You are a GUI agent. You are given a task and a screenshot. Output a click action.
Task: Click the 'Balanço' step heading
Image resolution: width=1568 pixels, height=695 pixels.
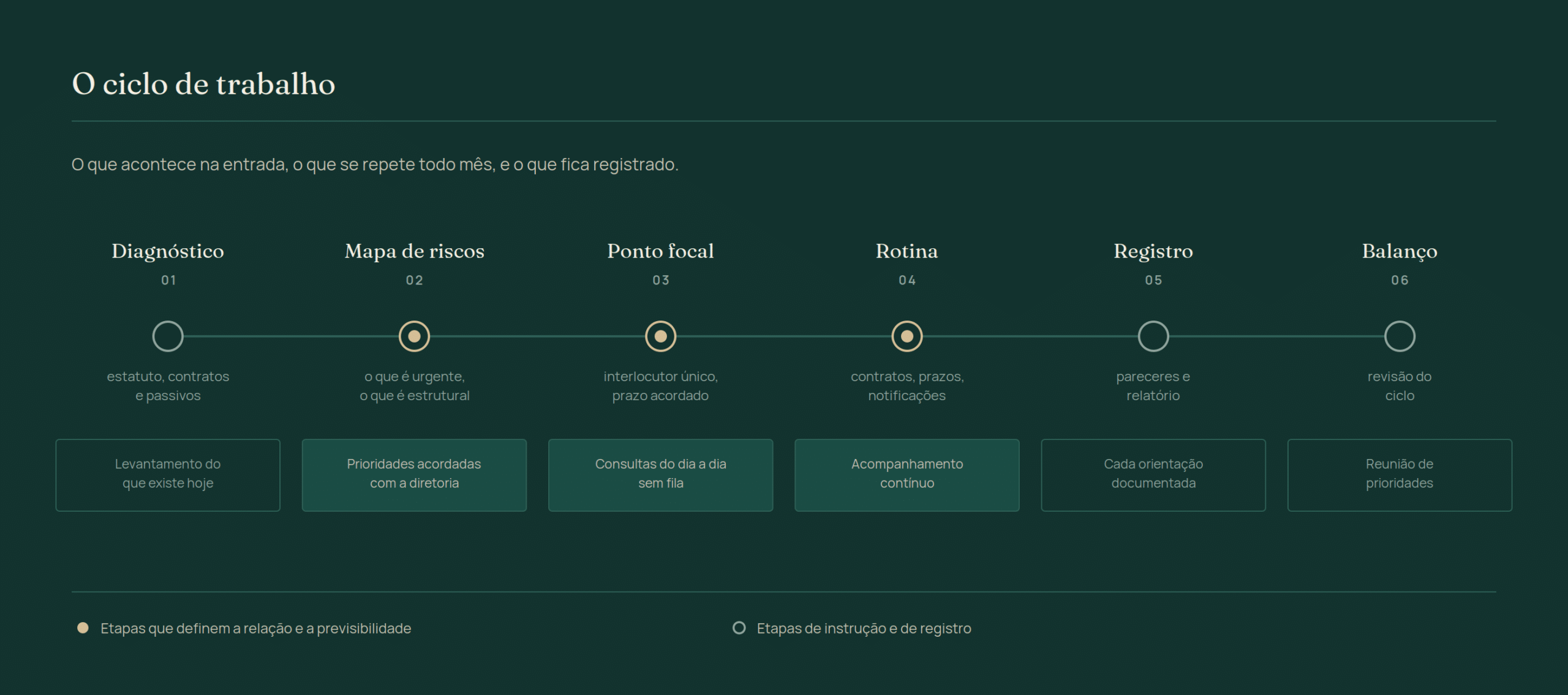1400,251
